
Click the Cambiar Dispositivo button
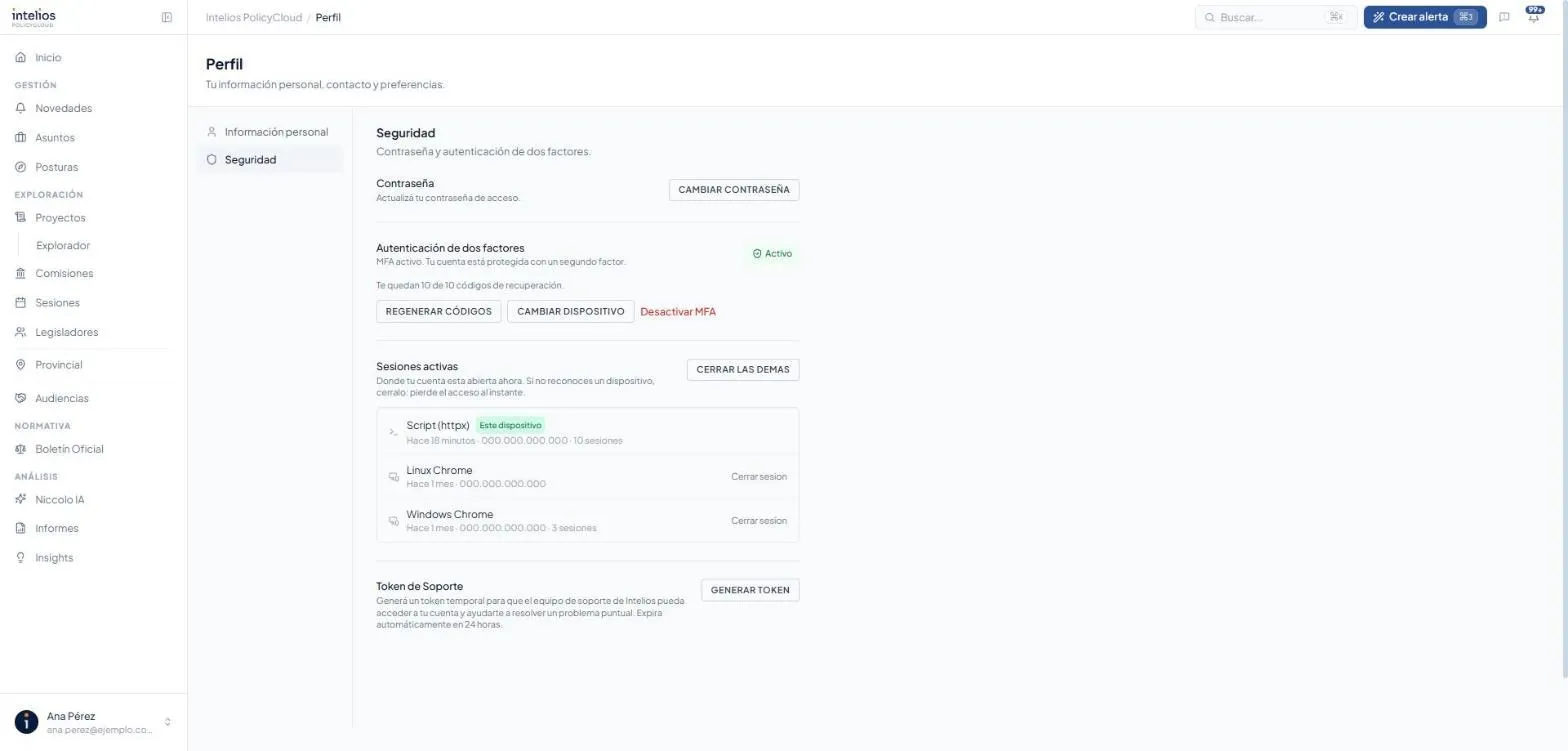[570, 312]
